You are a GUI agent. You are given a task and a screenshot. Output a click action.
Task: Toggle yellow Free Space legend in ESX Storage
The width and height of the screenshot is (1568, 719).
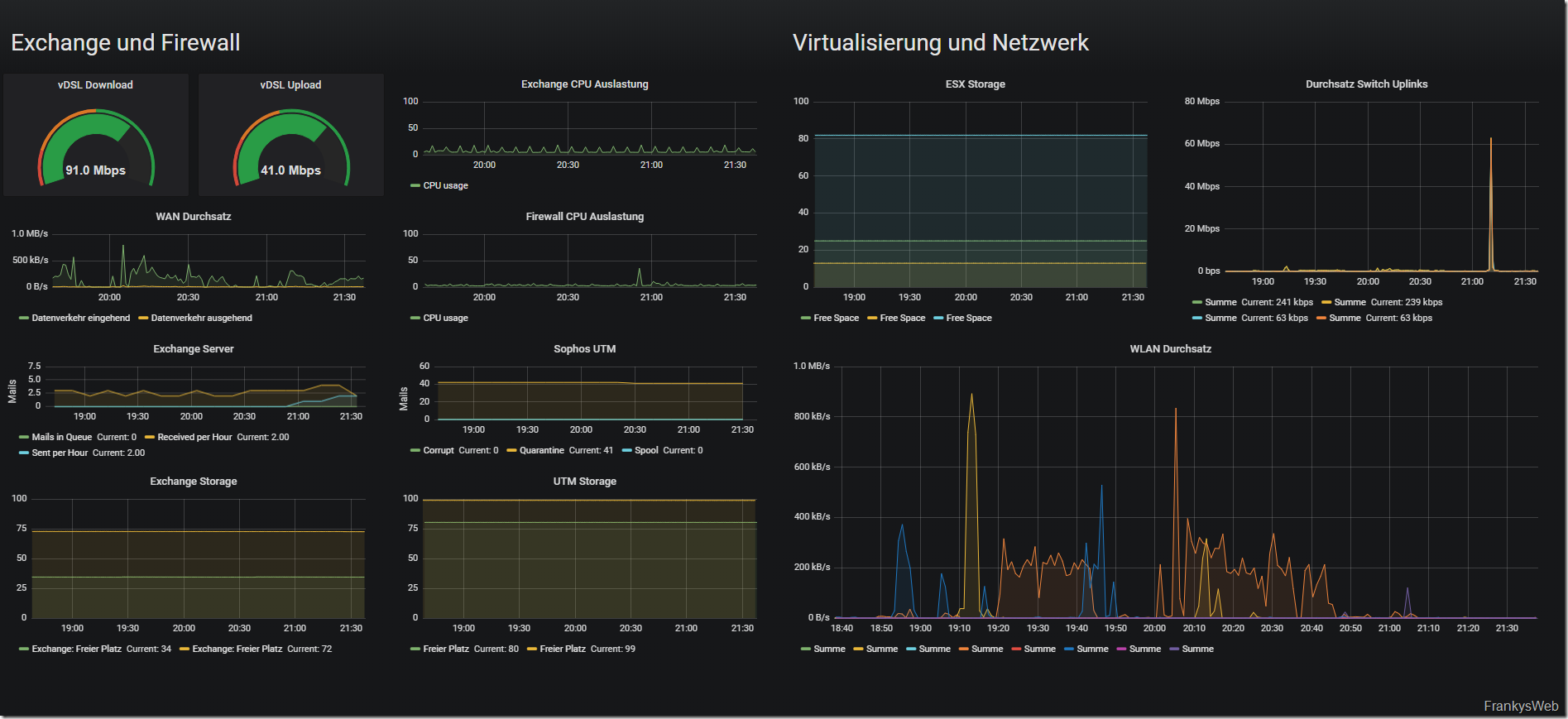[x=902, y=318]
